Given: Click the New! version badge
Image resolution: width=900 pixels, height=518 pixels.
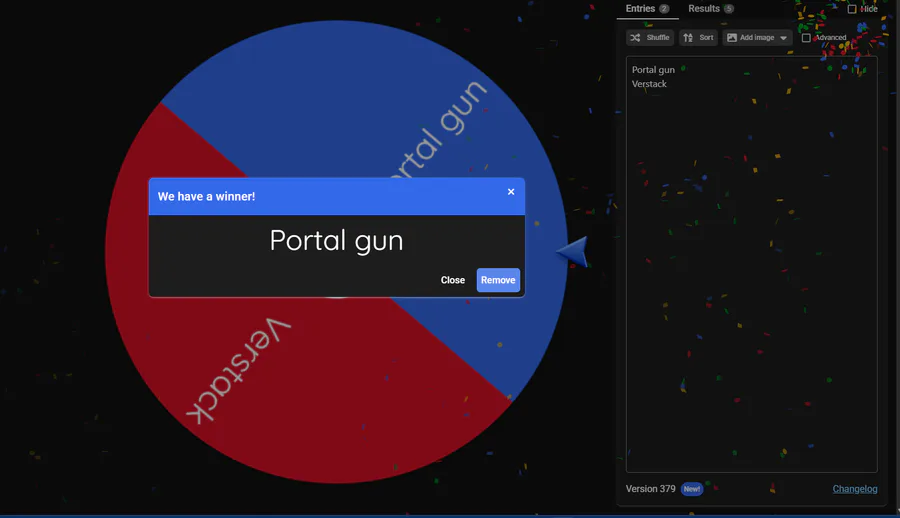Looking at the screenshot, I should click(692, 489).
